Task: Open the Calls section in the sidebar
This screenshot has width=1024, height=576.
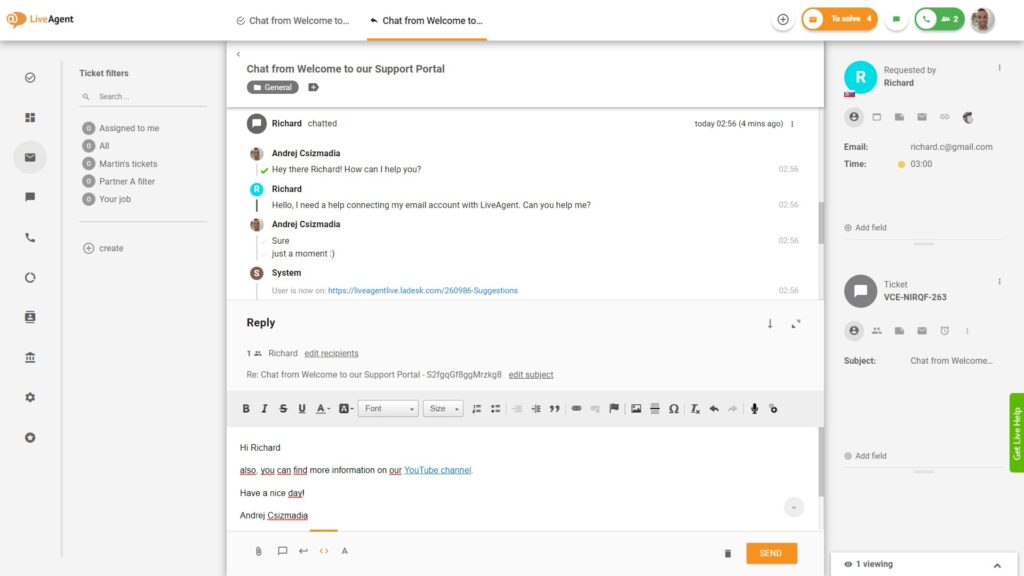Action: pos(30,238)
